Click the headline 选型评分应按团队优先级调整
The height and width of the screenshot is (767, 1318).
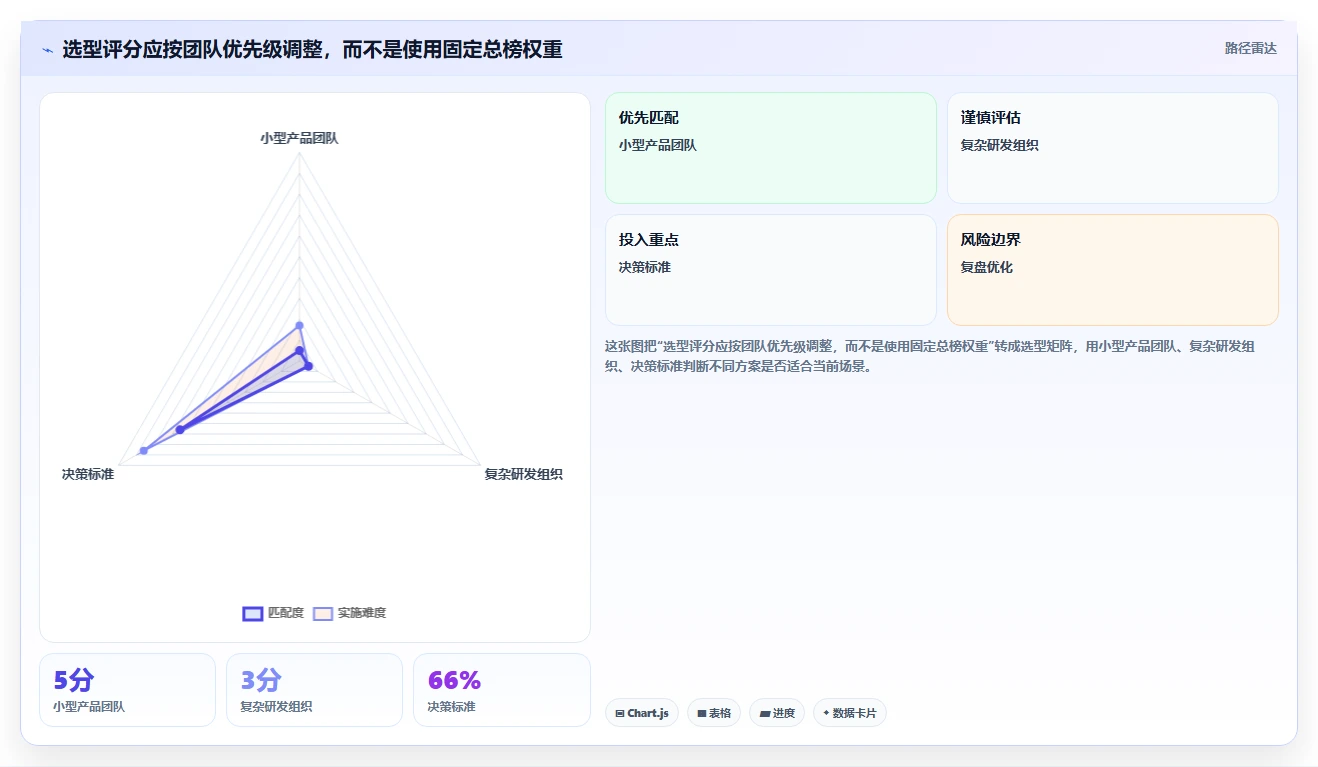(312, 49)
